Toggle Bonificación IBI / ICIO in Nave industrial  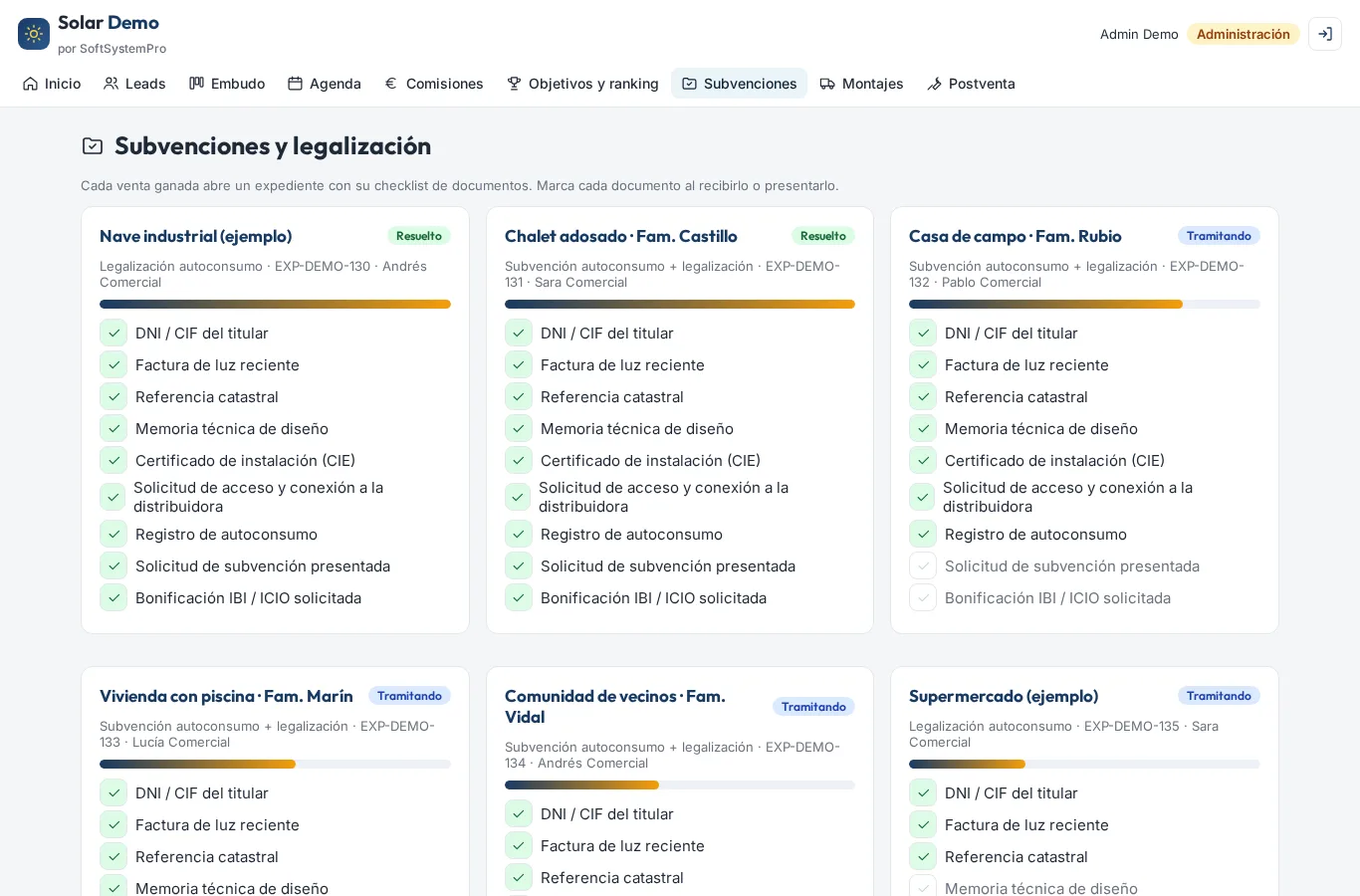(x=113, y=598)
